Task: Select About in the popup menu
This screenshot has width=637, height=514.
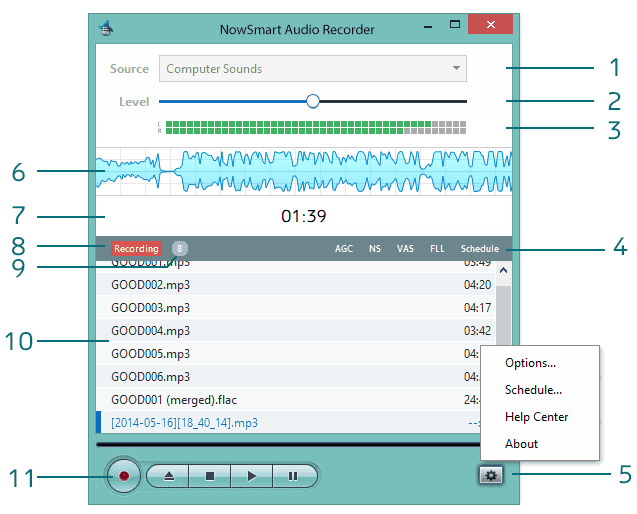Action: [x=522, y=444]
